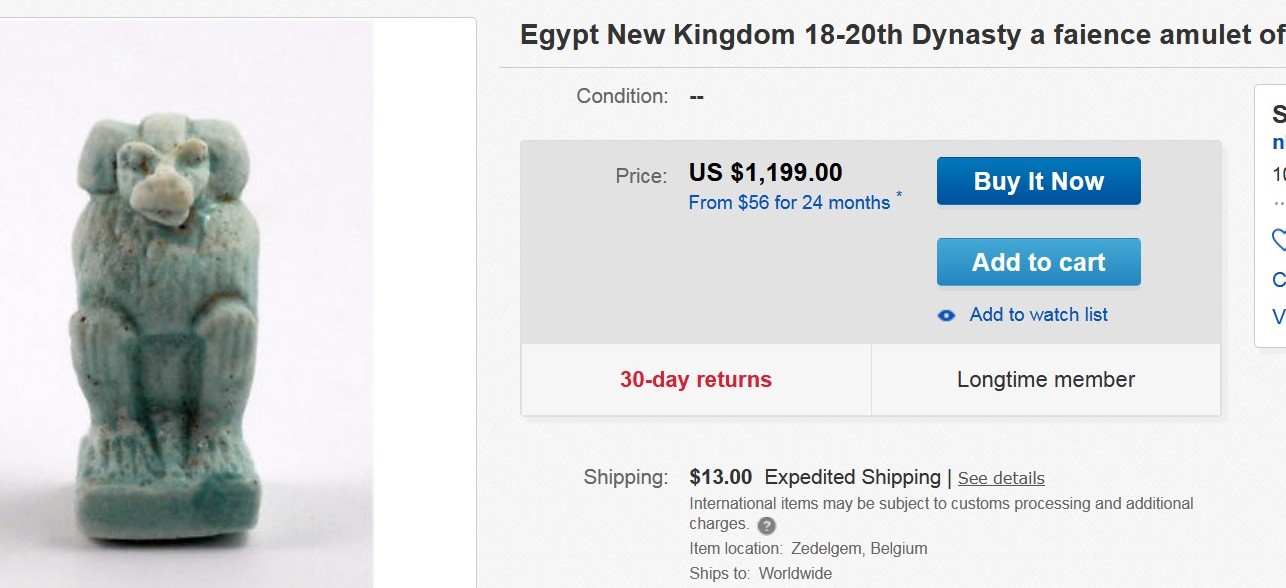Open the From $56 for 24 months link
This screenshot has width=1286, height=588.
[789, 203]
